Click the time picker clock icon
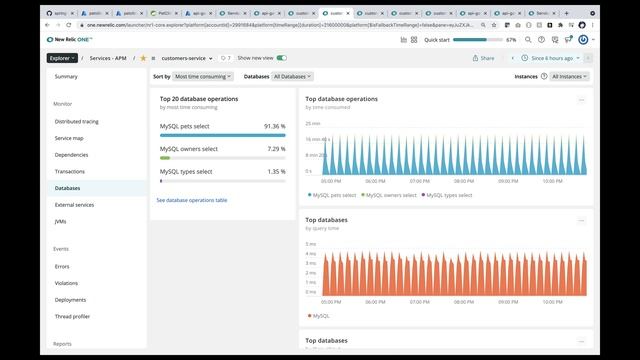 (x=524, y=58)
